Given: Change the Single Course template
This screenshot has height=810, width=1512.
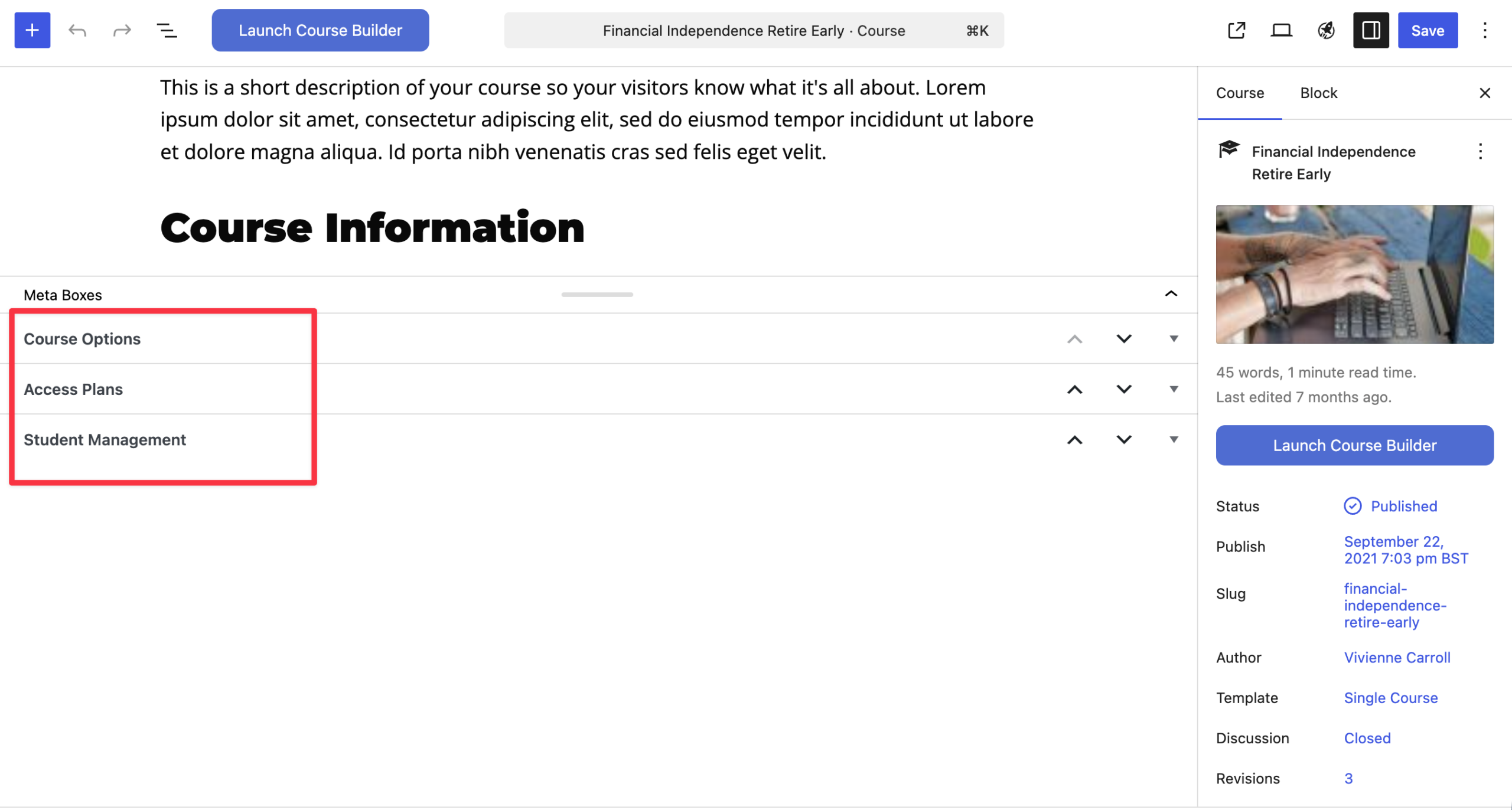Looking at the screenshot, I should [x=1390, y=697].
